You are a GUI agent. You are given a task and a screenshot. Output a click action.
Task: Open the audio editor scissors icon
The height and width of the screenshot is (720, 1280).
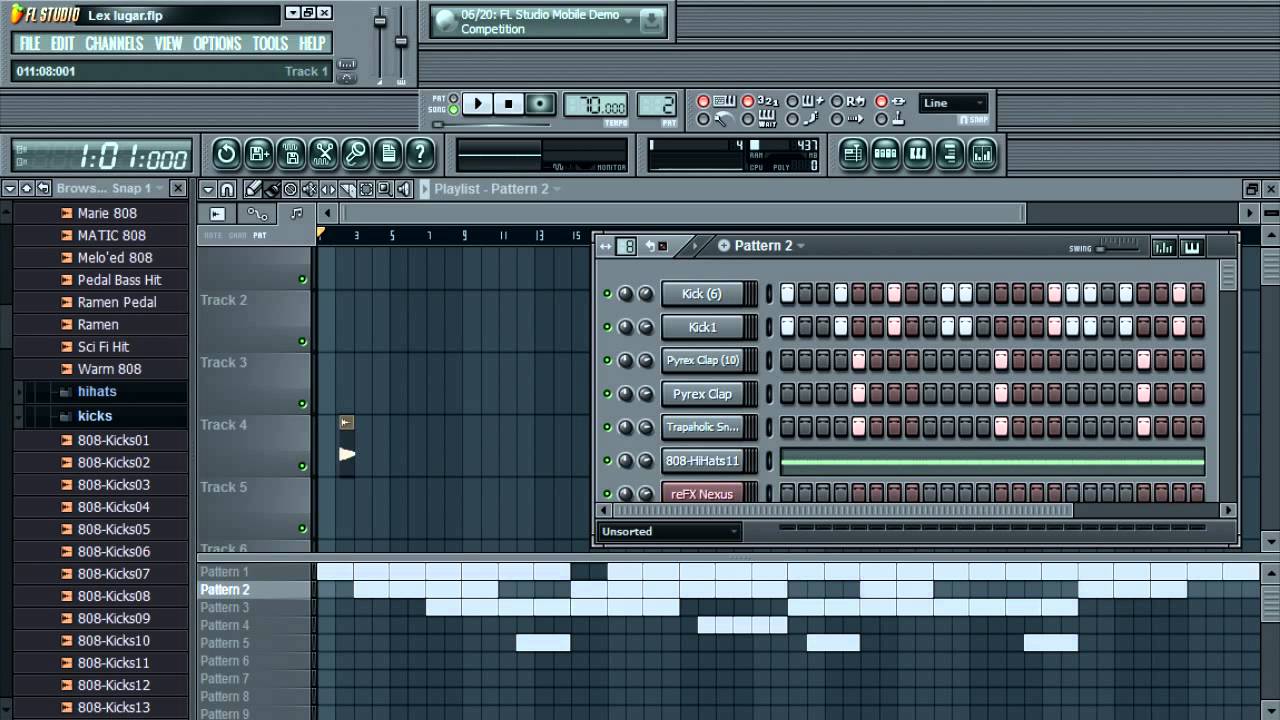pyautogui.click(x=323, y=153)
